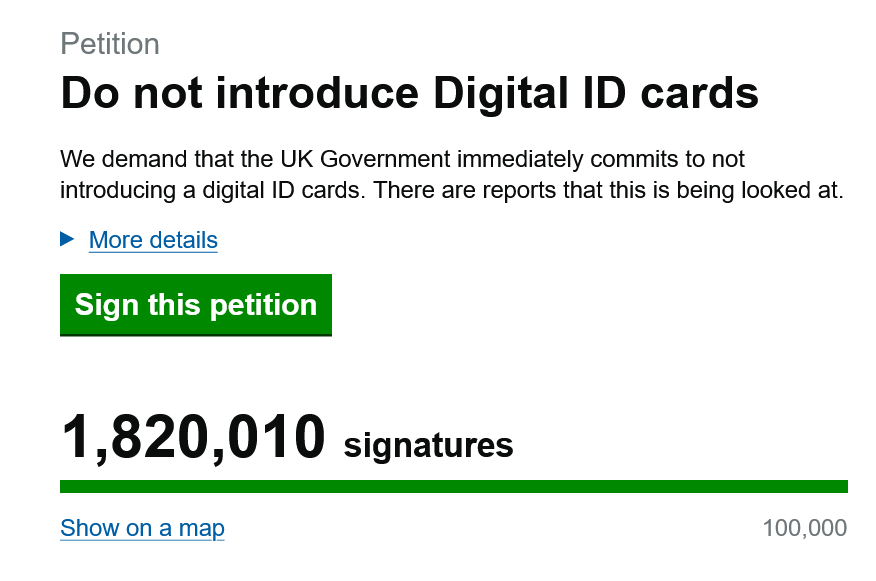Click the 100,000 signature threshold label
This screenshot has height=581, width=876.
(x=804, y=528)
